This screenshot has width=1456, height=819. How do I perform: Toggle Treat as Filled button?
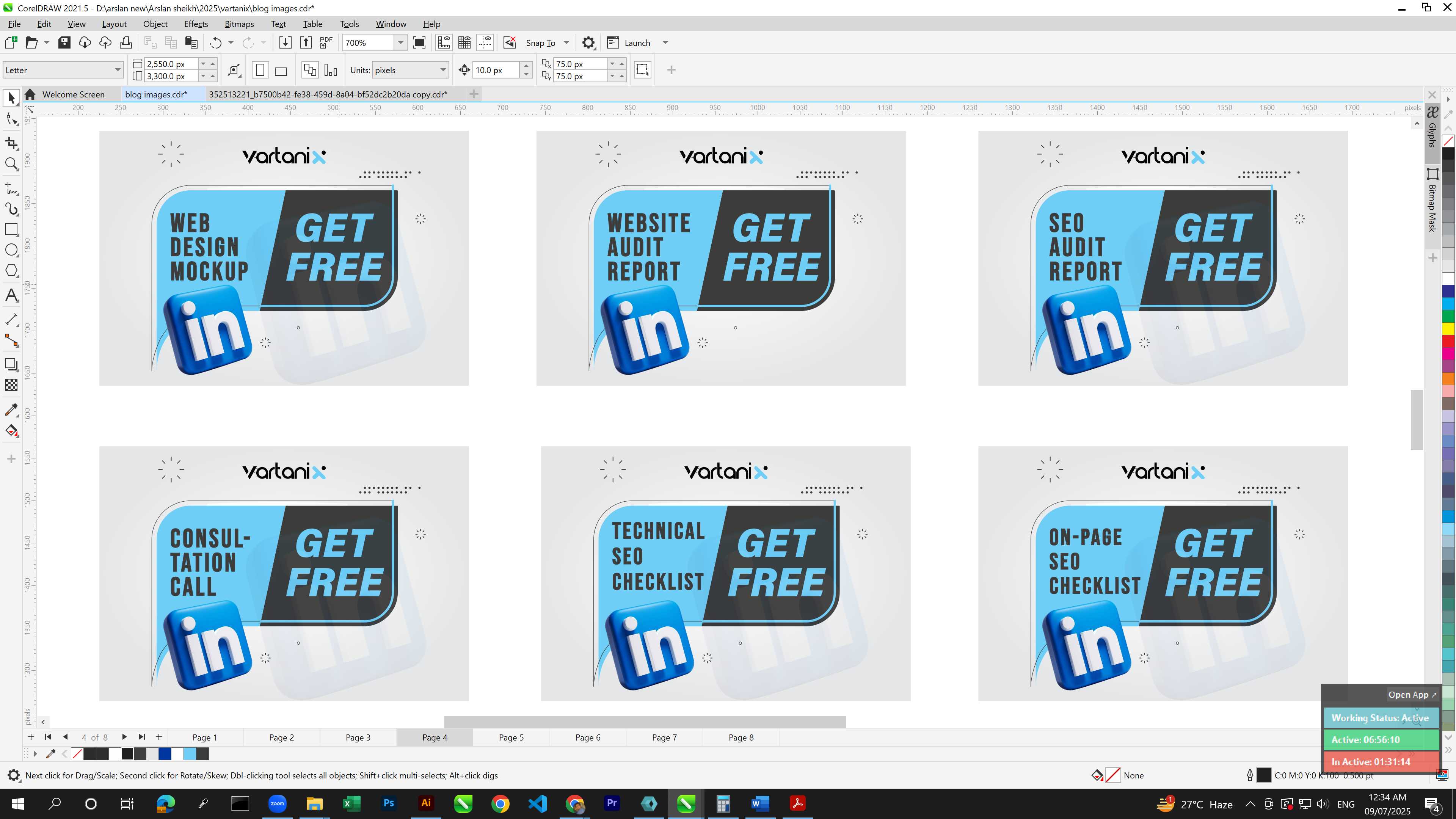click(x=643, y=69)
